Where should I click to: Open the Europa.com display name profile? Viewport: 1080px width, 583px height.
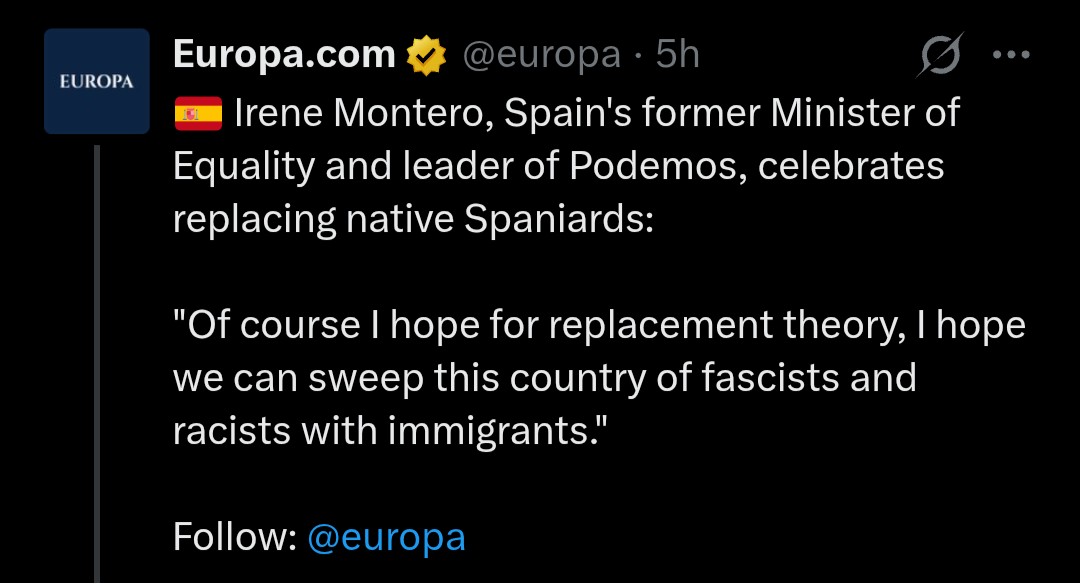(284, 55)
